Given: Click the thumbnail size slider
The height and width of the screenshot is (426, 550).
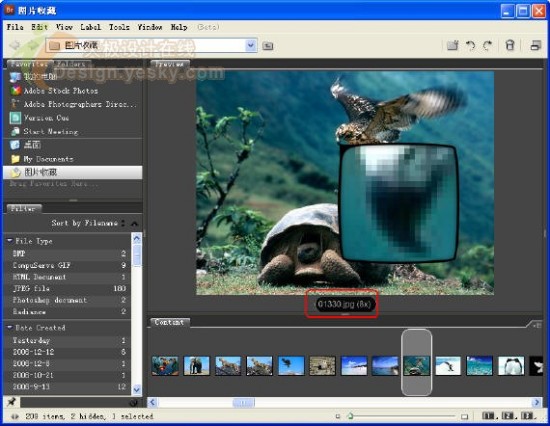Looking at the screenshot, I should 402,417.
